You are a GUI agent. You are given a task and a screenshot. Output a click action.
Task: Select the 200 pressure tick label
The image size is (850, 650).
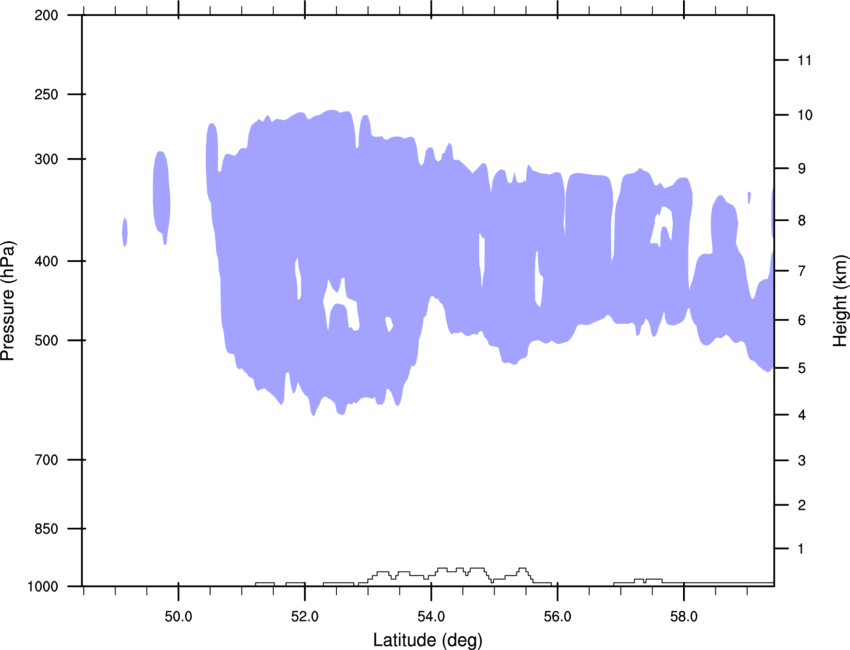(x=46, y=15)
